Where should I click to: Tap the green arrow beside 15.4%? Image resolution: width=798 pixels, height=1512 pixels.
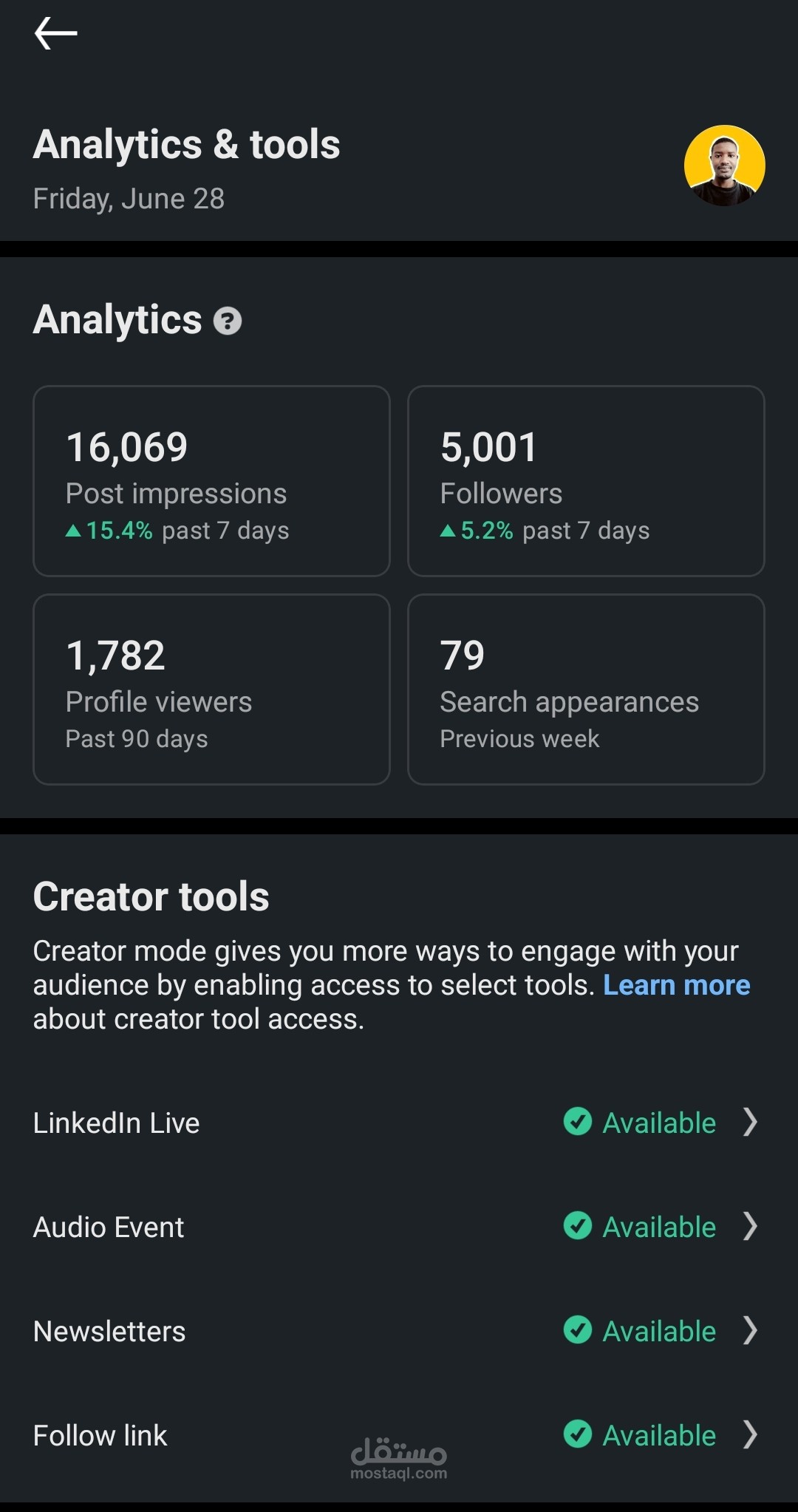pyautogui.click(x=73, y=531)
